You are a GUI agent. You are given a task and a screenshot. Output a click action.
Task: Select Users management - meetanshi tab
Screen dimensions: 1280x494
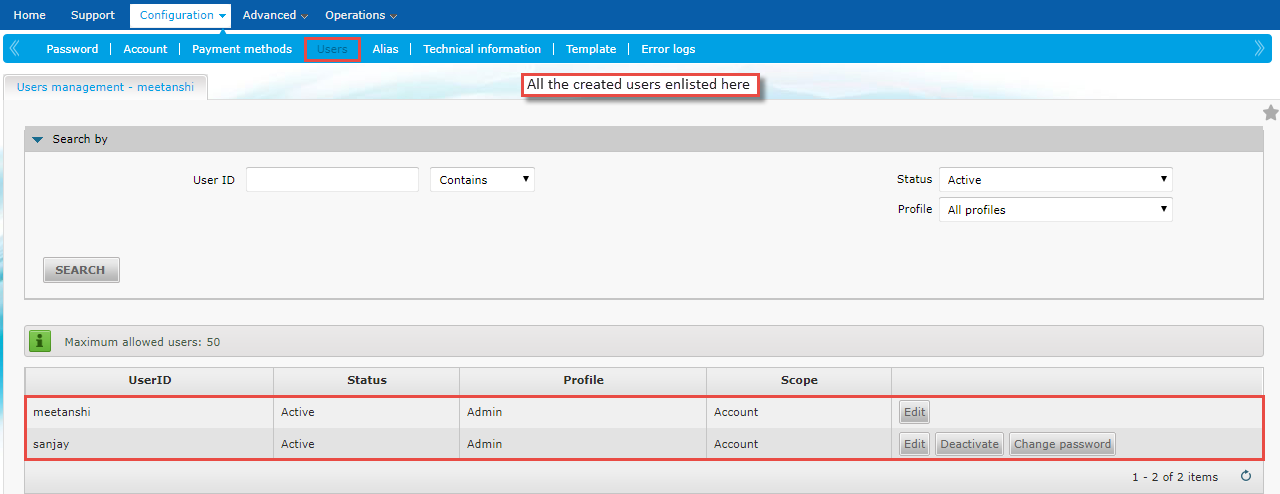click(x=105, y=87)
